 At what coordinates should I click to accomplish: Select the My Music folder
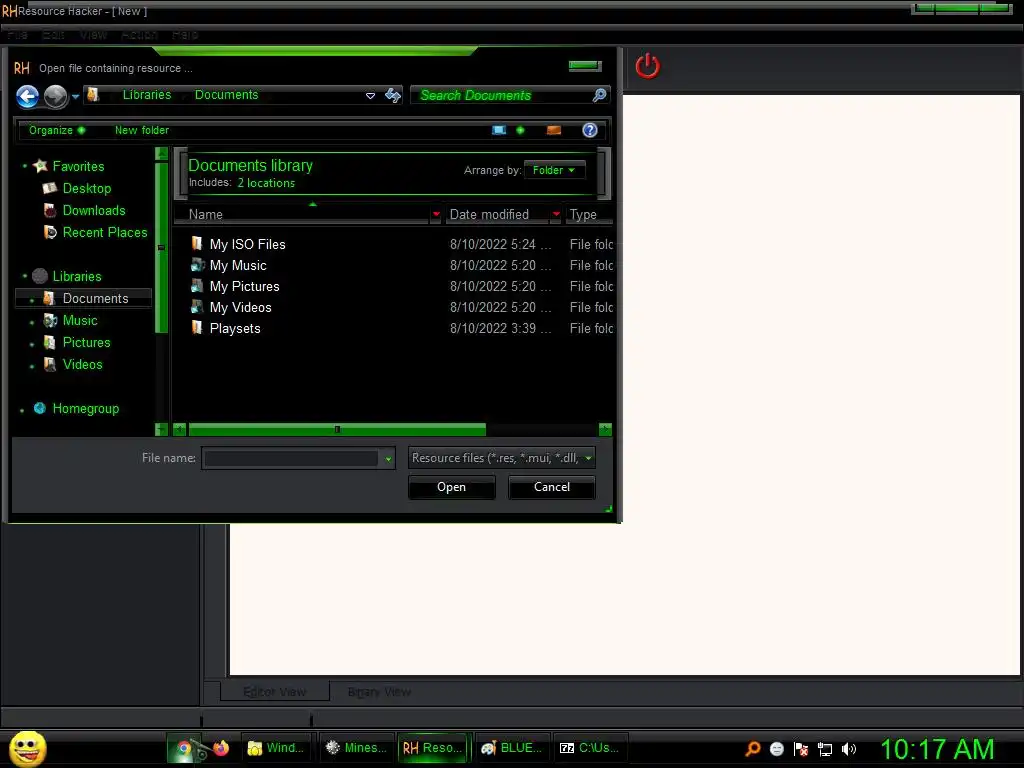[238, 265]
